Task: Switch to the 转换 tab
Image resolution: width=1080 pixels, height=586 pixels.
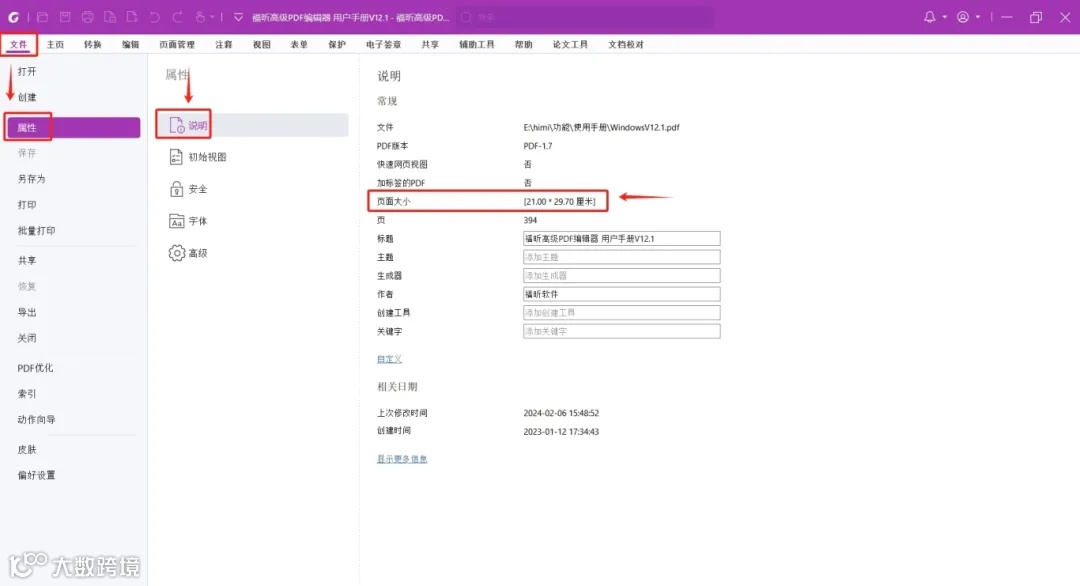Action: 92,44
